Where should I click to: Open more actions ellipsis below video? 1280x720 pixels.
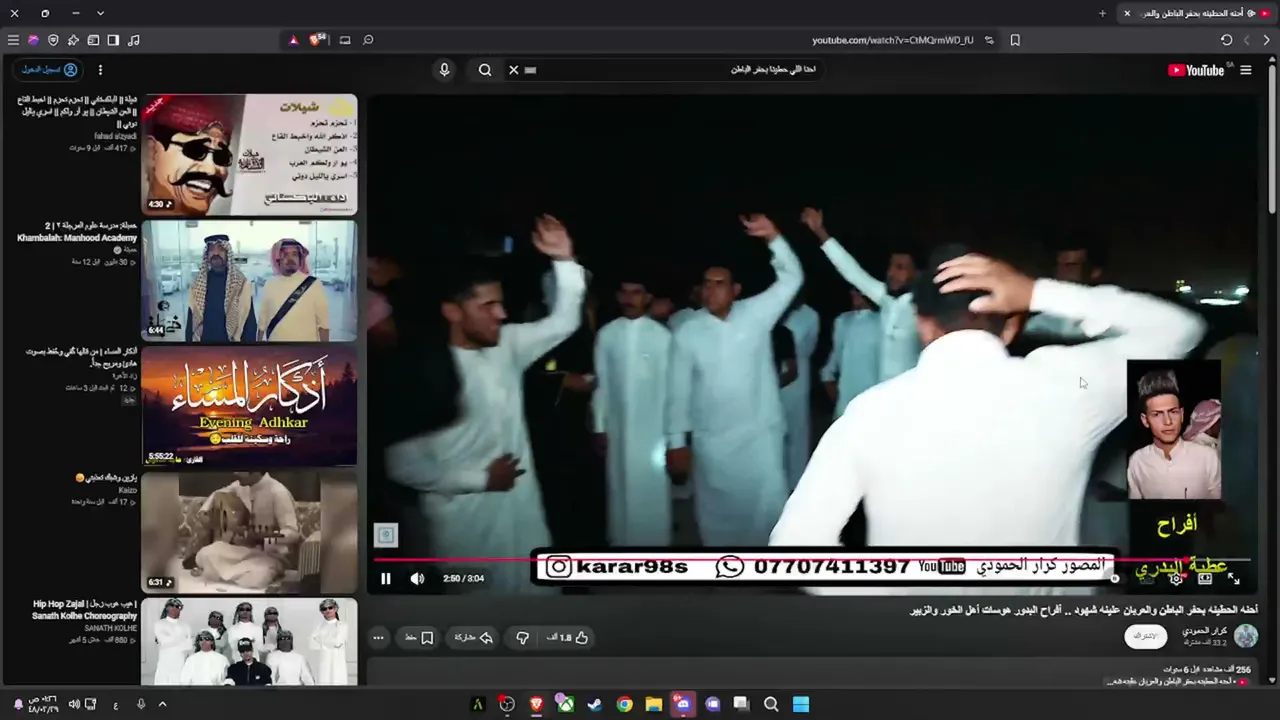click(378, 637)
